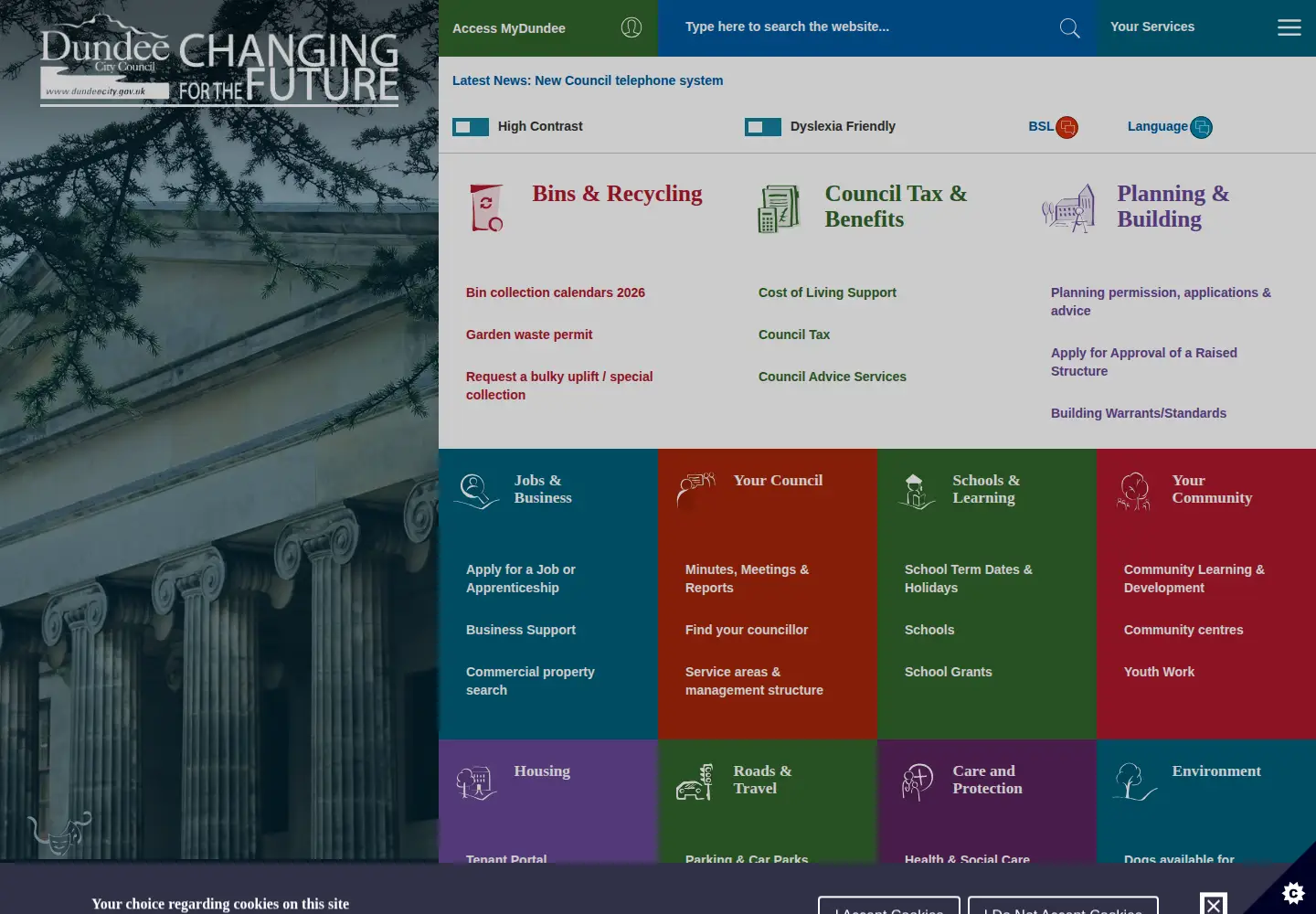Open cookie settings gear icon

[1293, 892]
